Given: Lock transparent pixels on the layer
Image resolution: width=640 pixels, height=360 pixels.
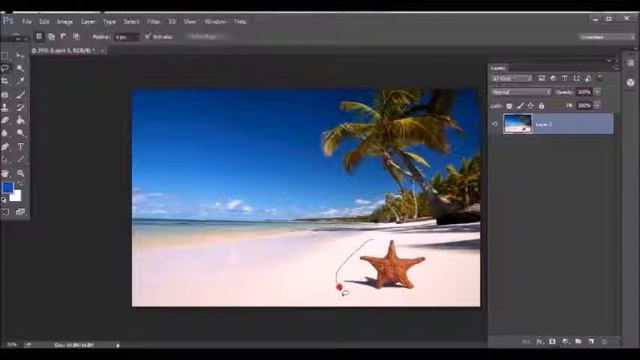Looking at the screenshot, I should [509, 106].
